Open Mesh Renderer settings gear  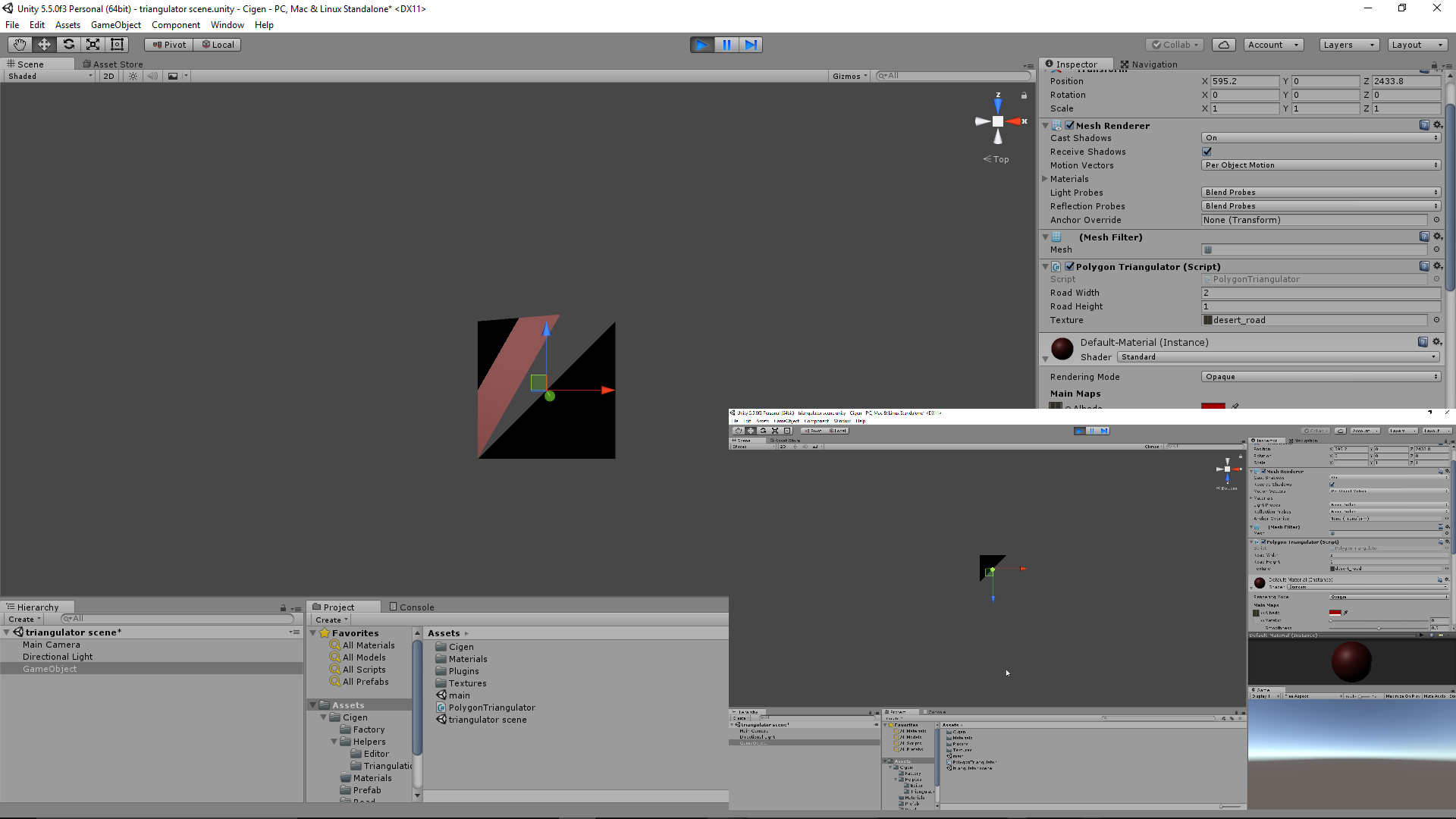[x=1437, y=125]
